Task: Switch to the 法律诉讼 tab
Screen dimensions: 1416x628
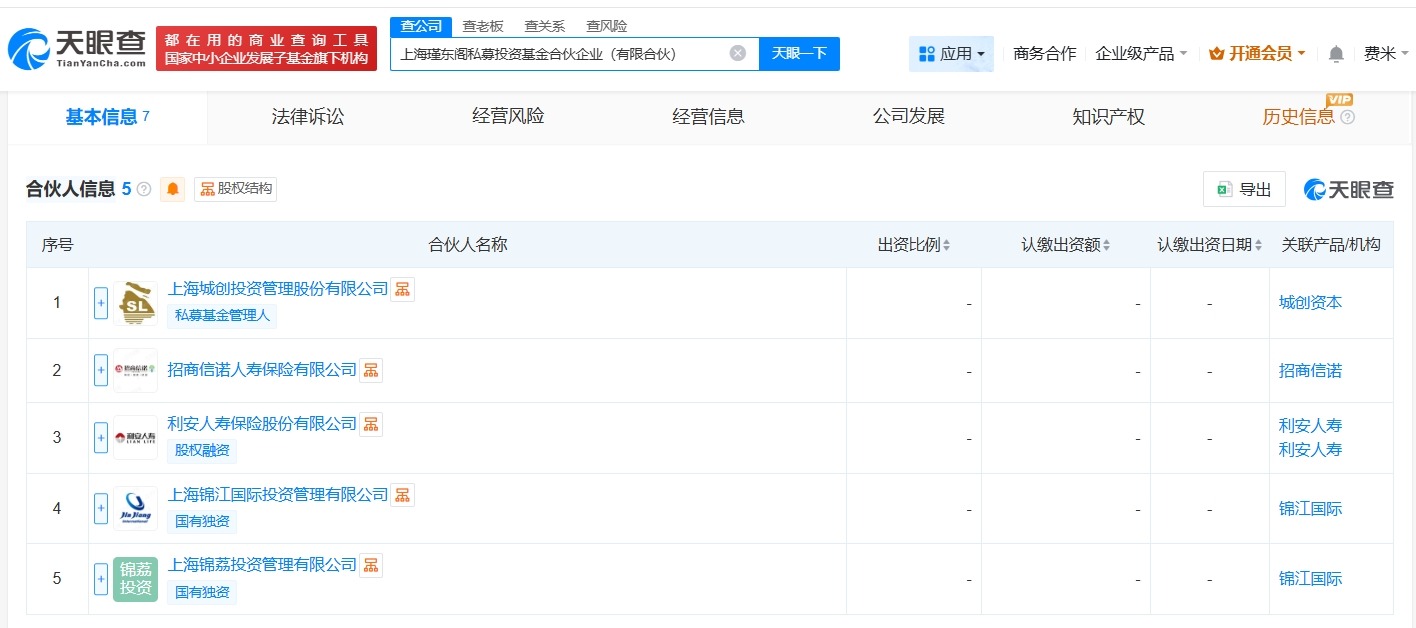Action: (307, 117)
